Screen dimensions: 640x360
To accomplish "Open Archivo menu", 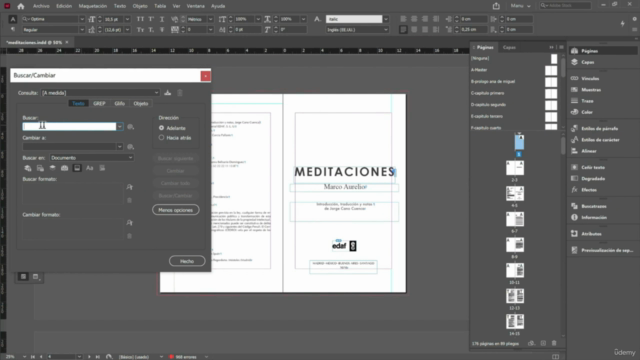I will click(x=41, y=6).
